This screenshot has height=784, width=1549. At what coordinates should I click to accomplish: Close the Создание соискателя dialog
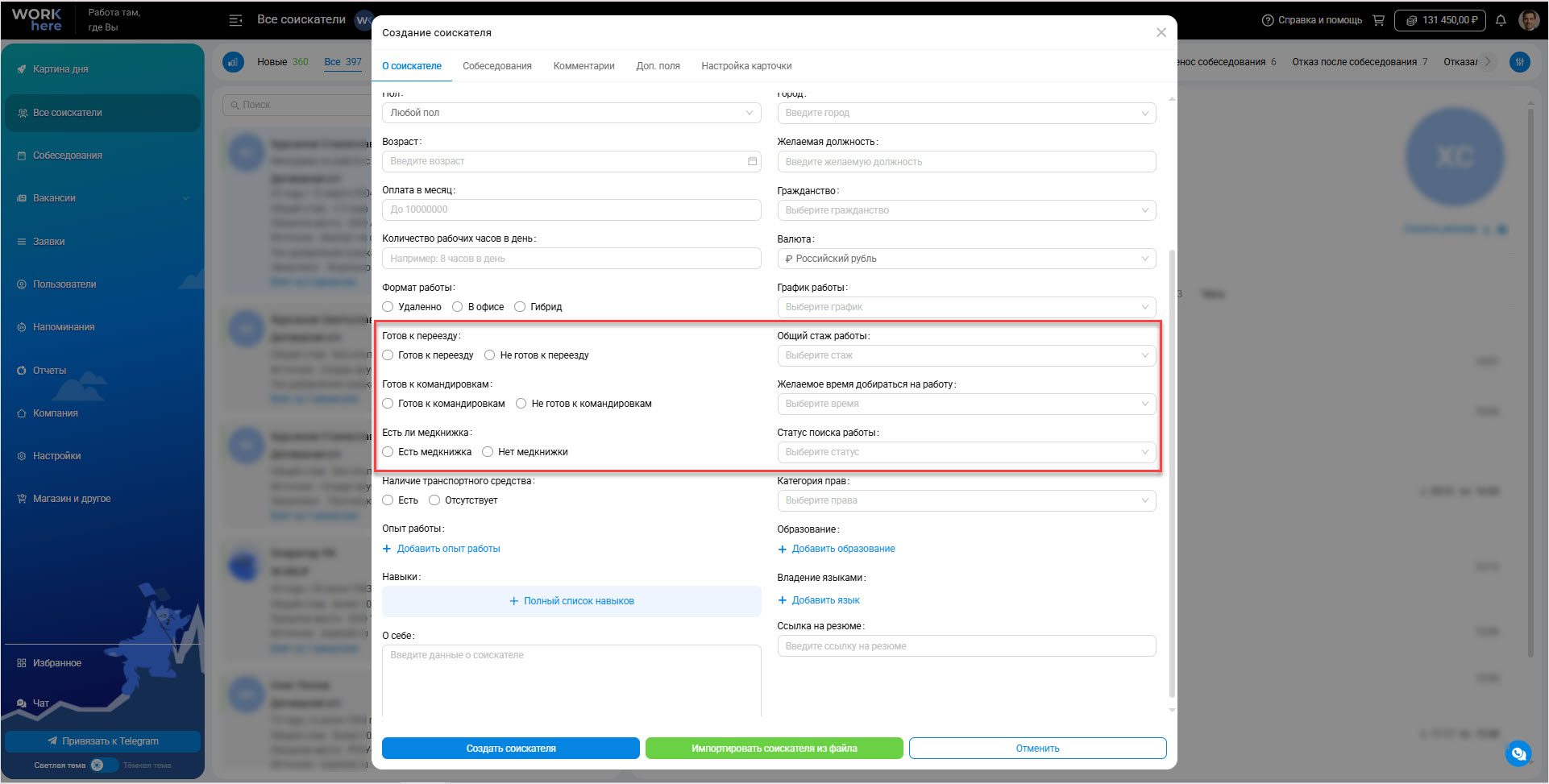pos(1161,32)
